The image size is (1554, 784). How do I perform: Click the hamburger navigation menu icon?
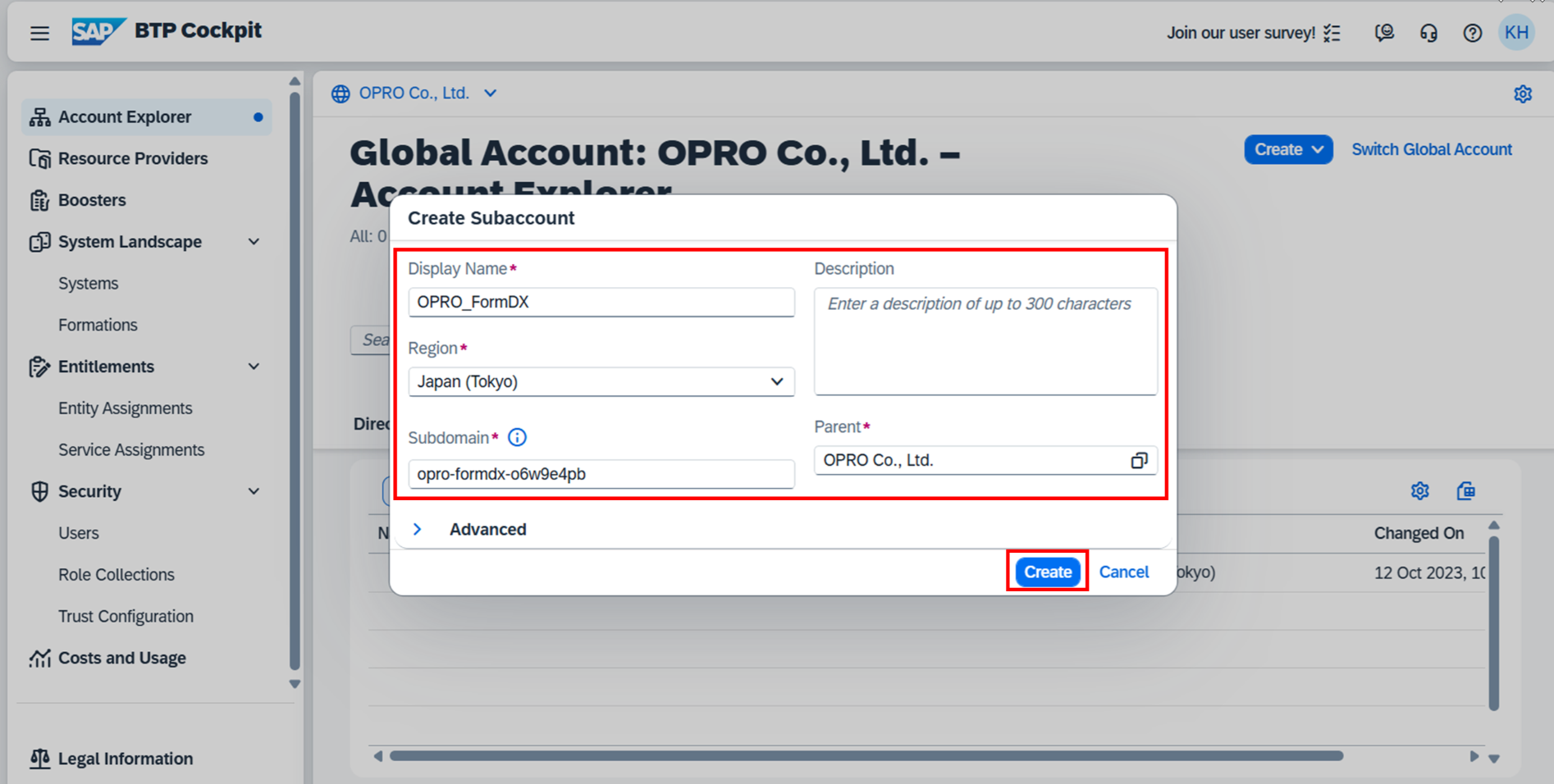pyautogui.click(x=39, y=33)
